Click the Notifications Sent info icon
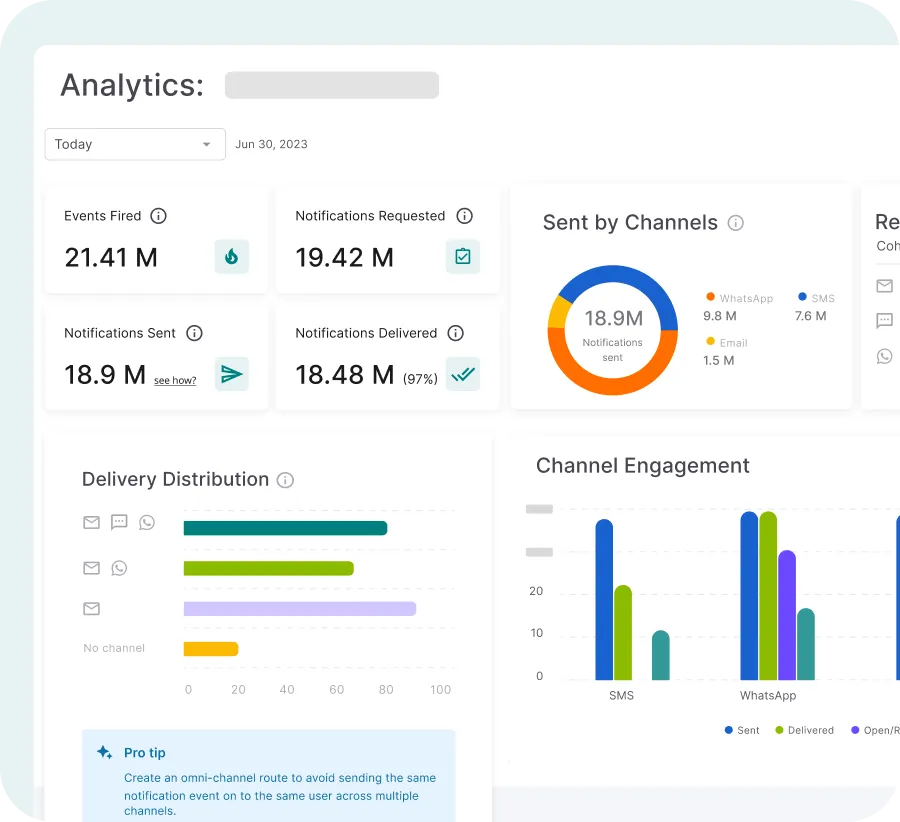Viewport: 900px width, 822px height. point(195,333)
